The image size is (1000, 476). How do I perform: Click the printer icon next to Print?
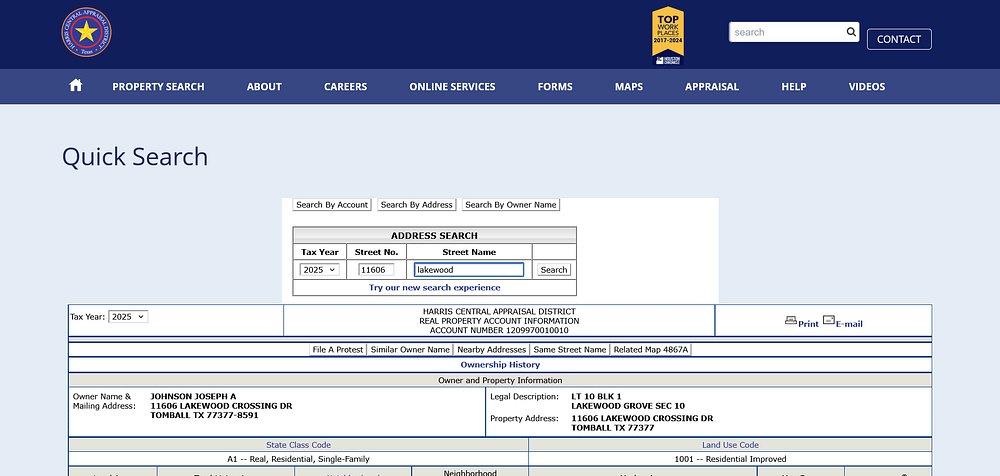click(791, 321)
